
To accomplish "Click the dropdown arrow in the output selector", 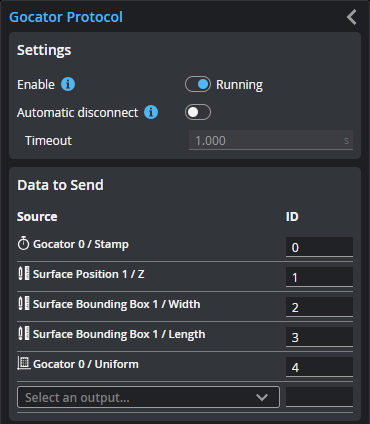I will (x=262, y=397).
